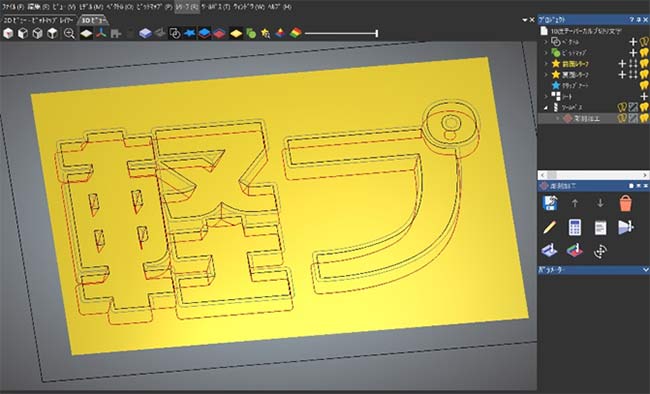Click the save toolpath floppy disk icon
Image resolution: width=650 pixels, height=394 pixels.
pyautogui.click(x=550, y=203)
